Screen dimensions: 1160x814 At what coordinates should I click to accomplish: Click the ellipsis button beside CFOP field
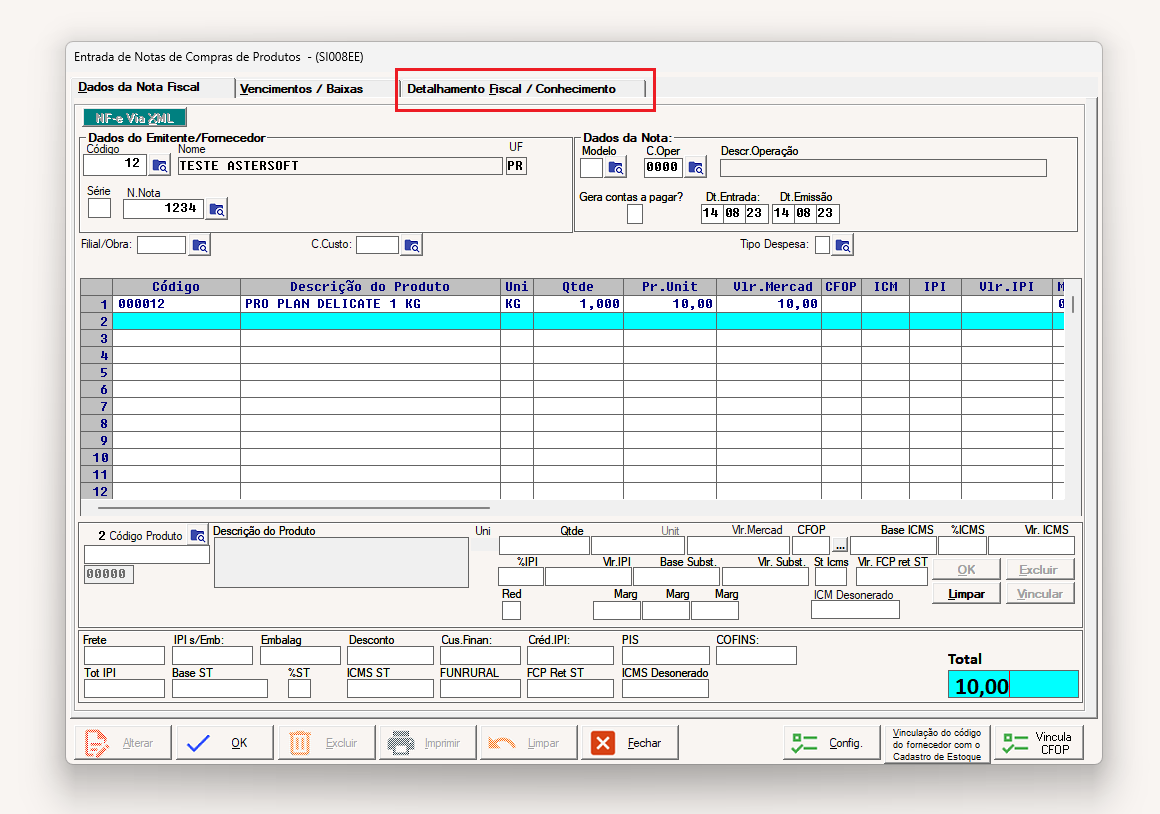pos(840,546)
